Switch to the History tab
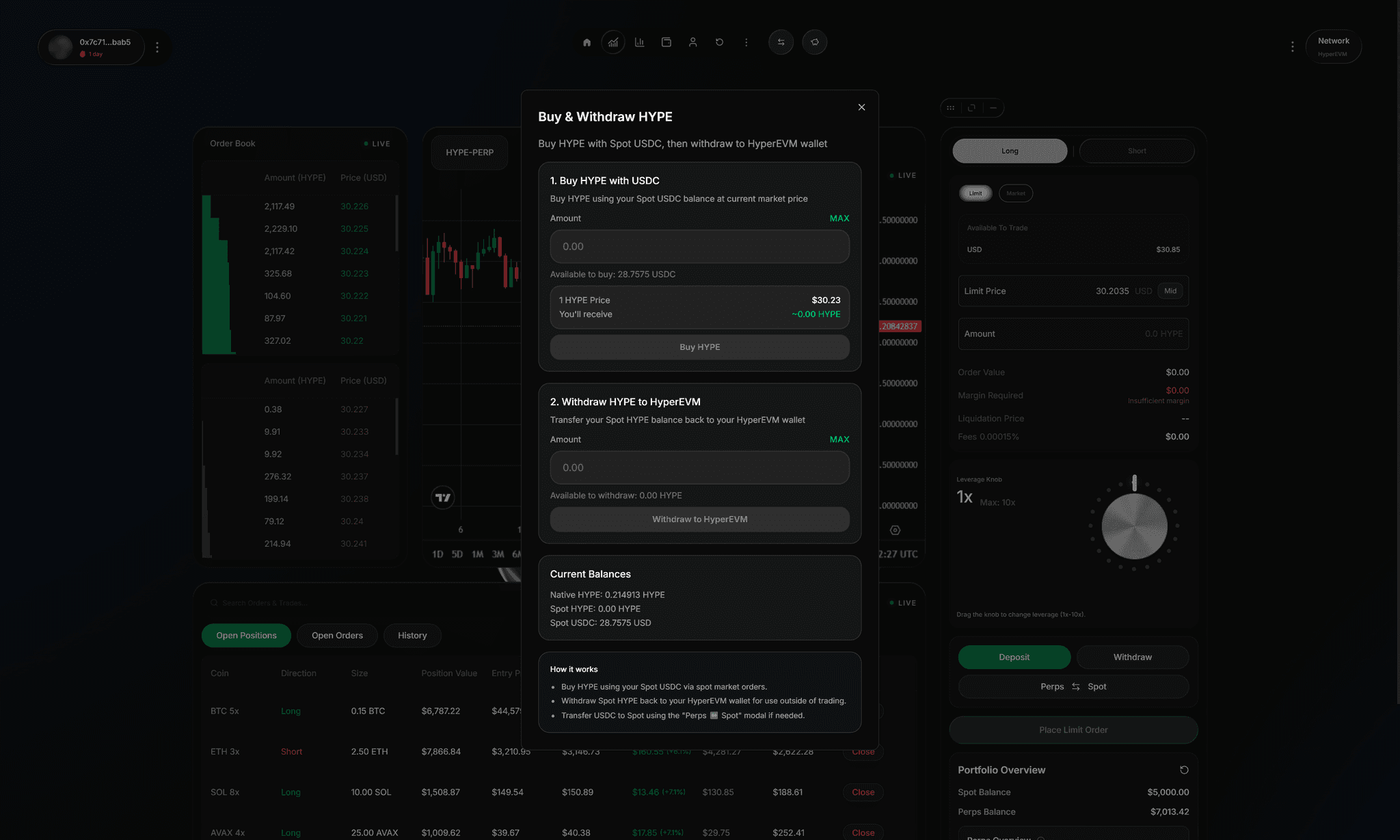The width and height of the screenshot is (1400, 840). (x=412, y=635)
